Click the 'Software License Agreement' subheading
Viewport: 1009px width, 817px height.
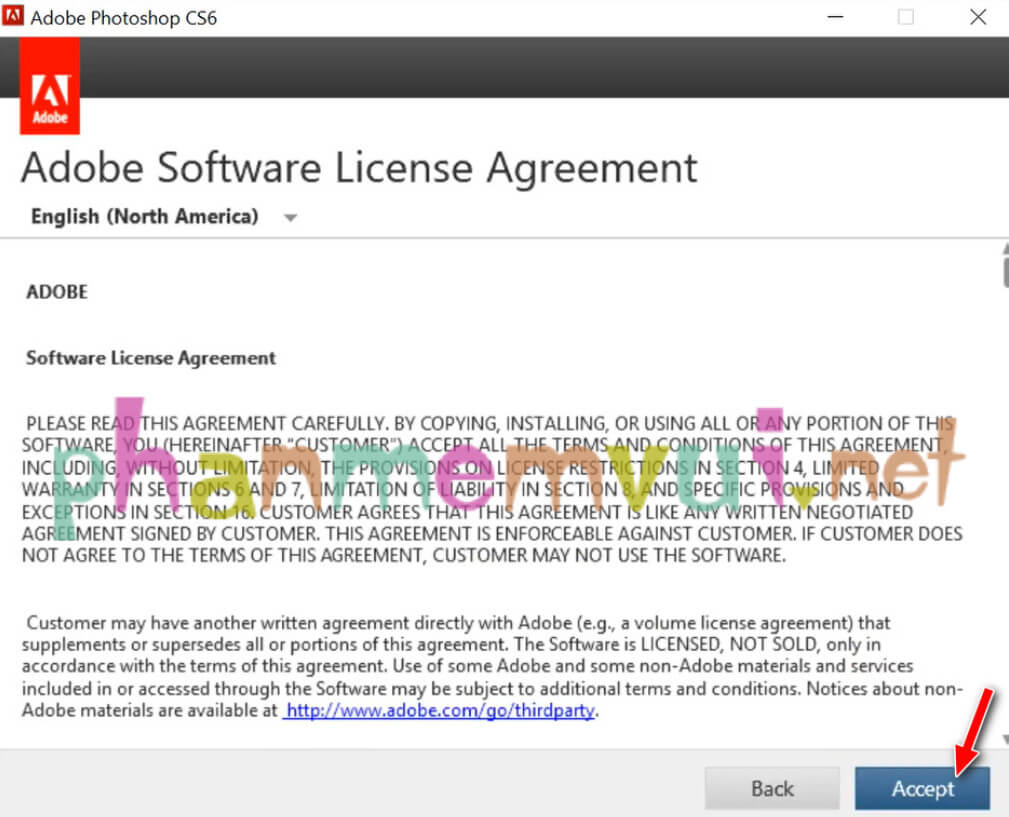tap(151, 358)
